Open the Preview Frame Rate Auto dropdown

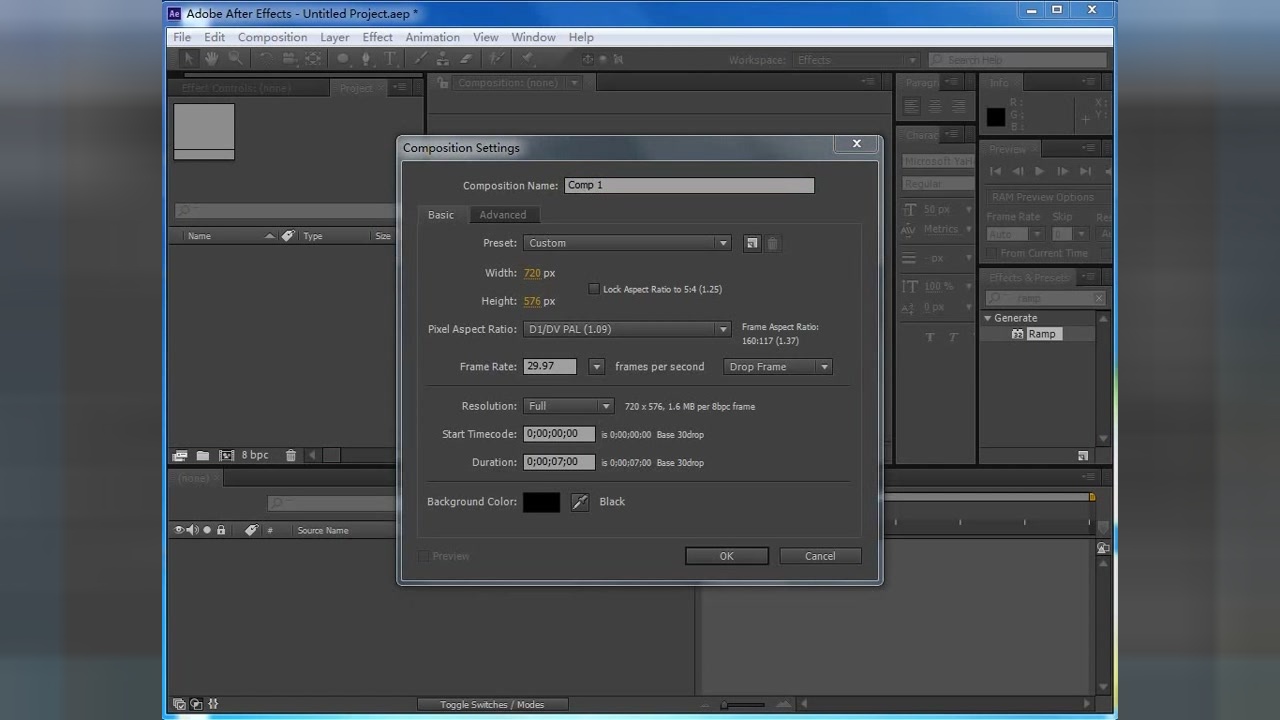[1015, 234]
